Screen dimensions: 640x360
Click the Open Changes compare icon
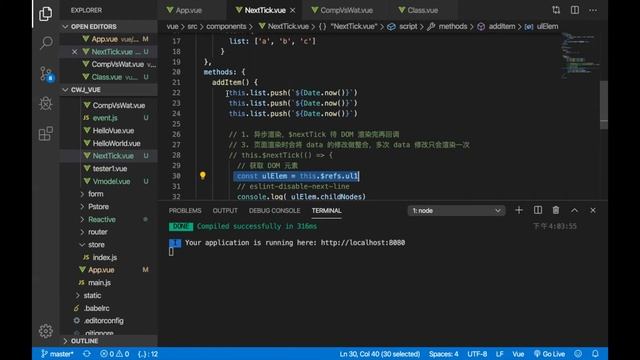(556, 10)
